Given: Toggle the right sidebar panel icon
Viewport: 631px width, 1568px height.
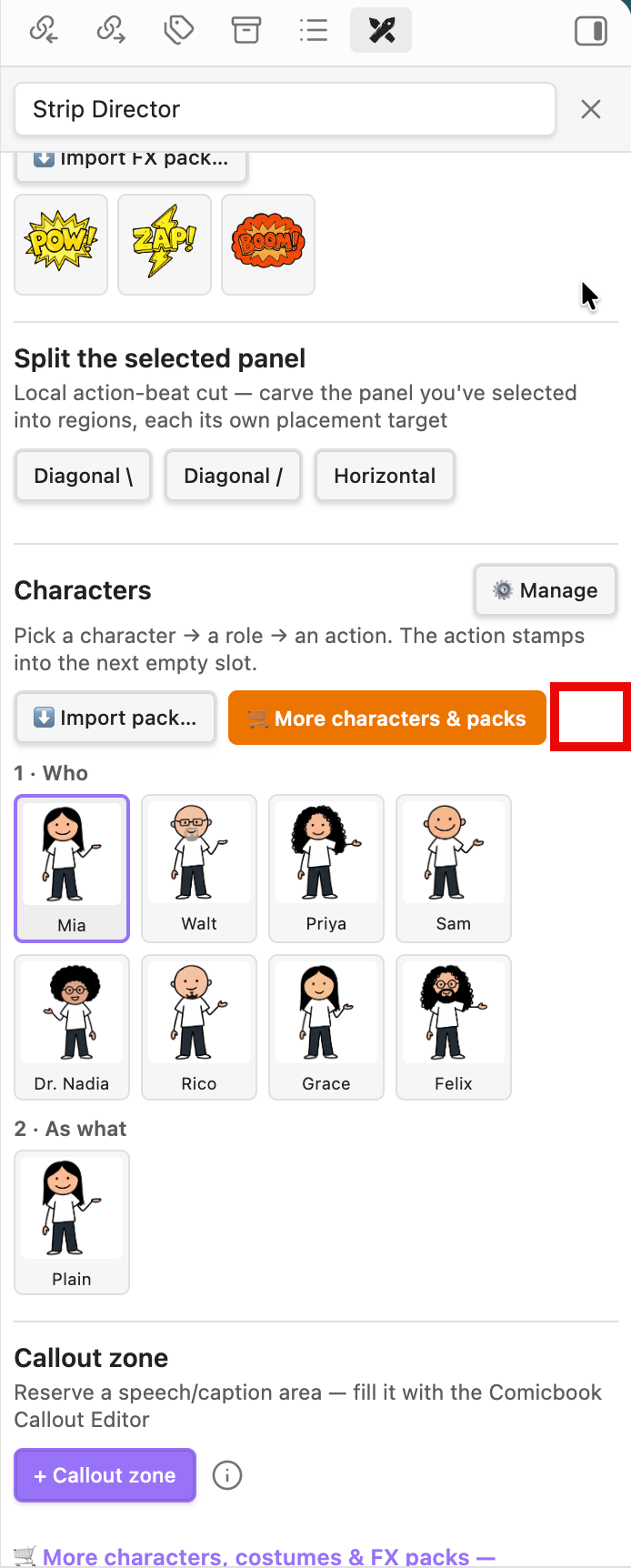Looking at the screenshot, I should point(591,32).
